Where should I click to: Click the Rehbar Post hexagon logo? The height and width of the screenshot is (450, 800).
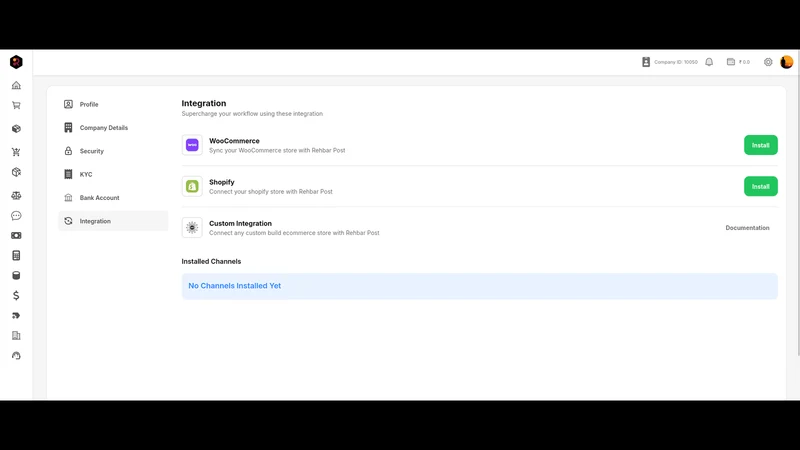pos(16,62)
